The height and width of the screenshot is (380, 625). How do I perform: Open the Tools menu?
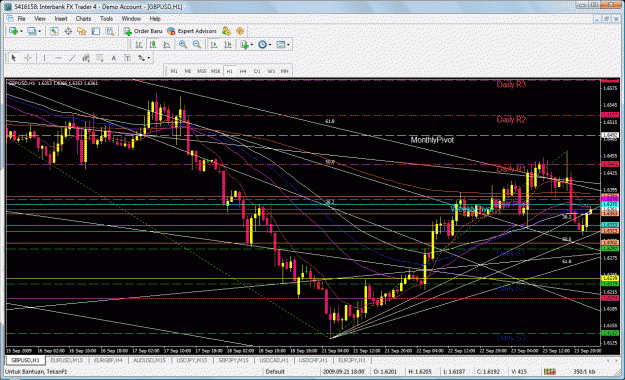coord(106,19)
